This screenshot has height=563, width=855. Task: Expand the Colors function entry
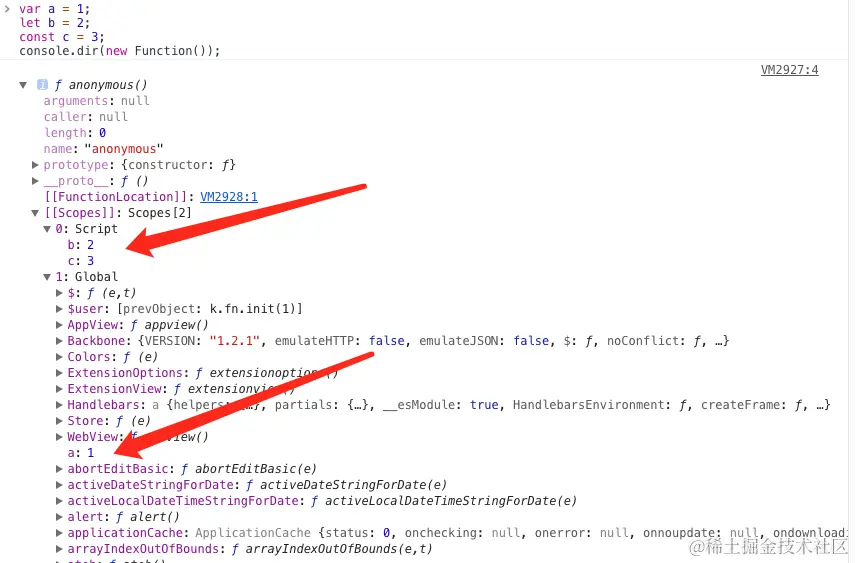(x=59, y=357)
